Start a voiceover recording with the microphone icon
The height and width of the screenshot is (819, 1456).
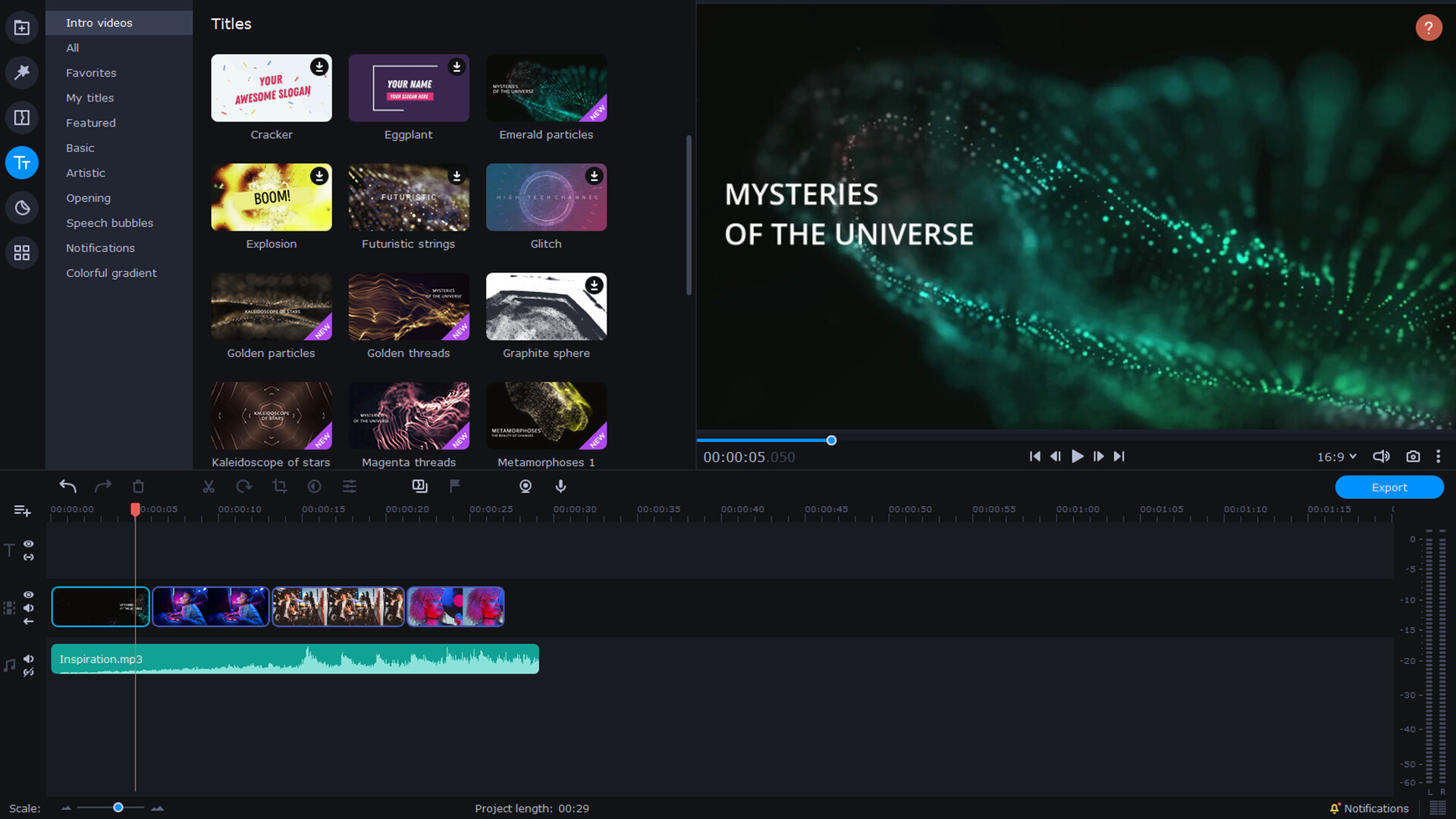[x=560, y=486]
